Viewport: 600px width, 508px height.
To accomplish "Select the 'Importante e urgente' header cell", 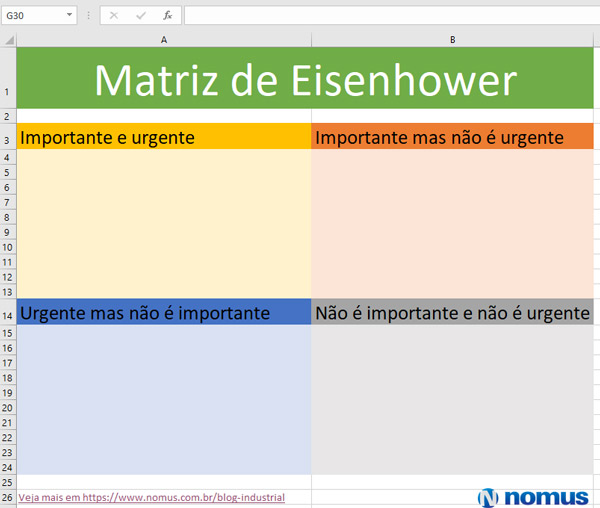I will tap(164, 137).
